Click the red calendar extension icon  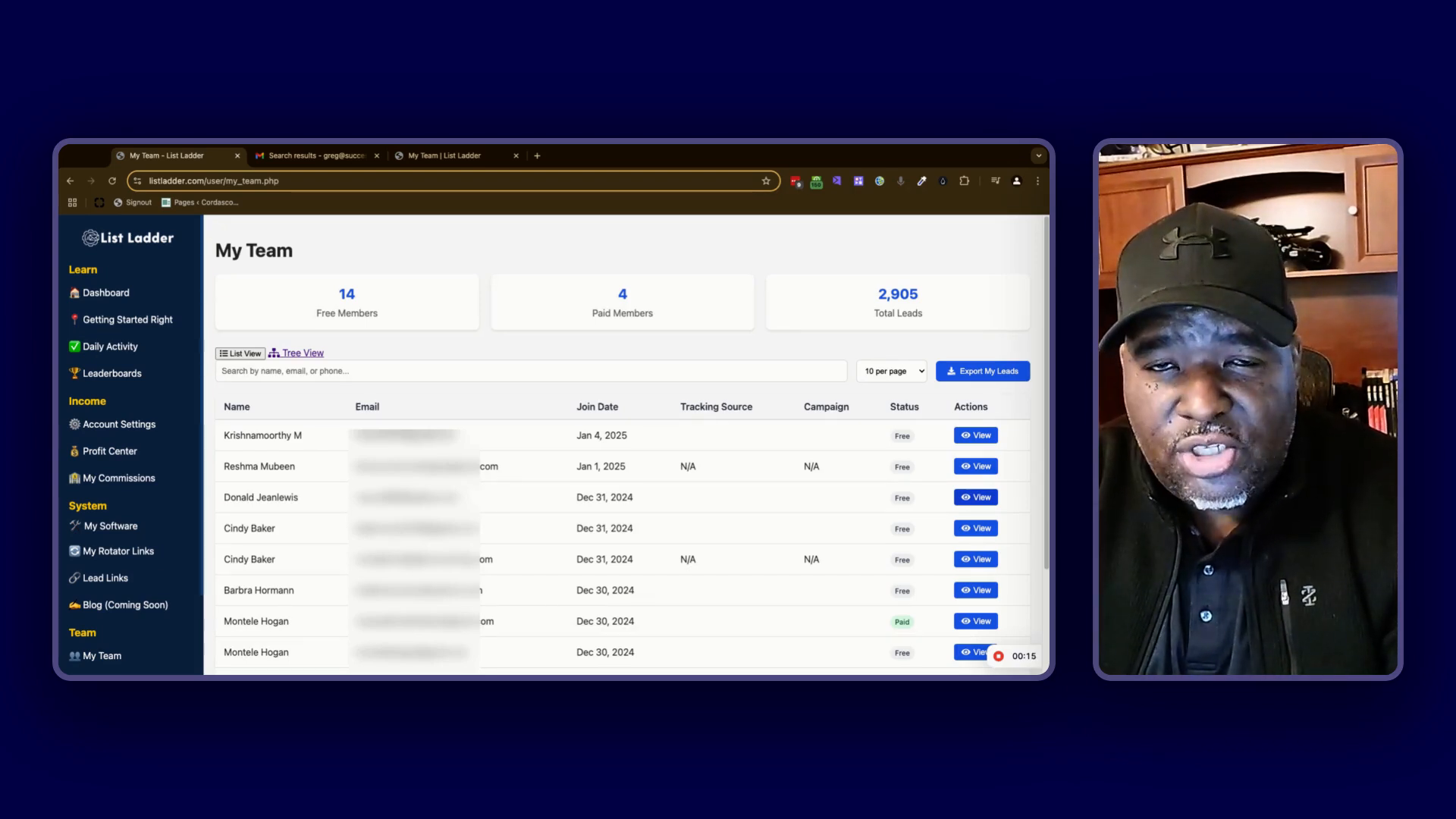click(x=795, y=181)
